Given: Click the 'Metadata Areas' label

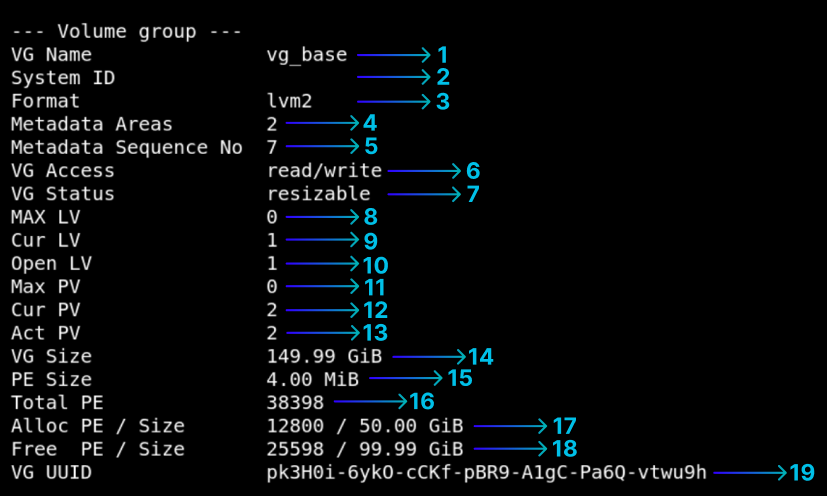Looking at the screenshot, I should pos(92,124).
